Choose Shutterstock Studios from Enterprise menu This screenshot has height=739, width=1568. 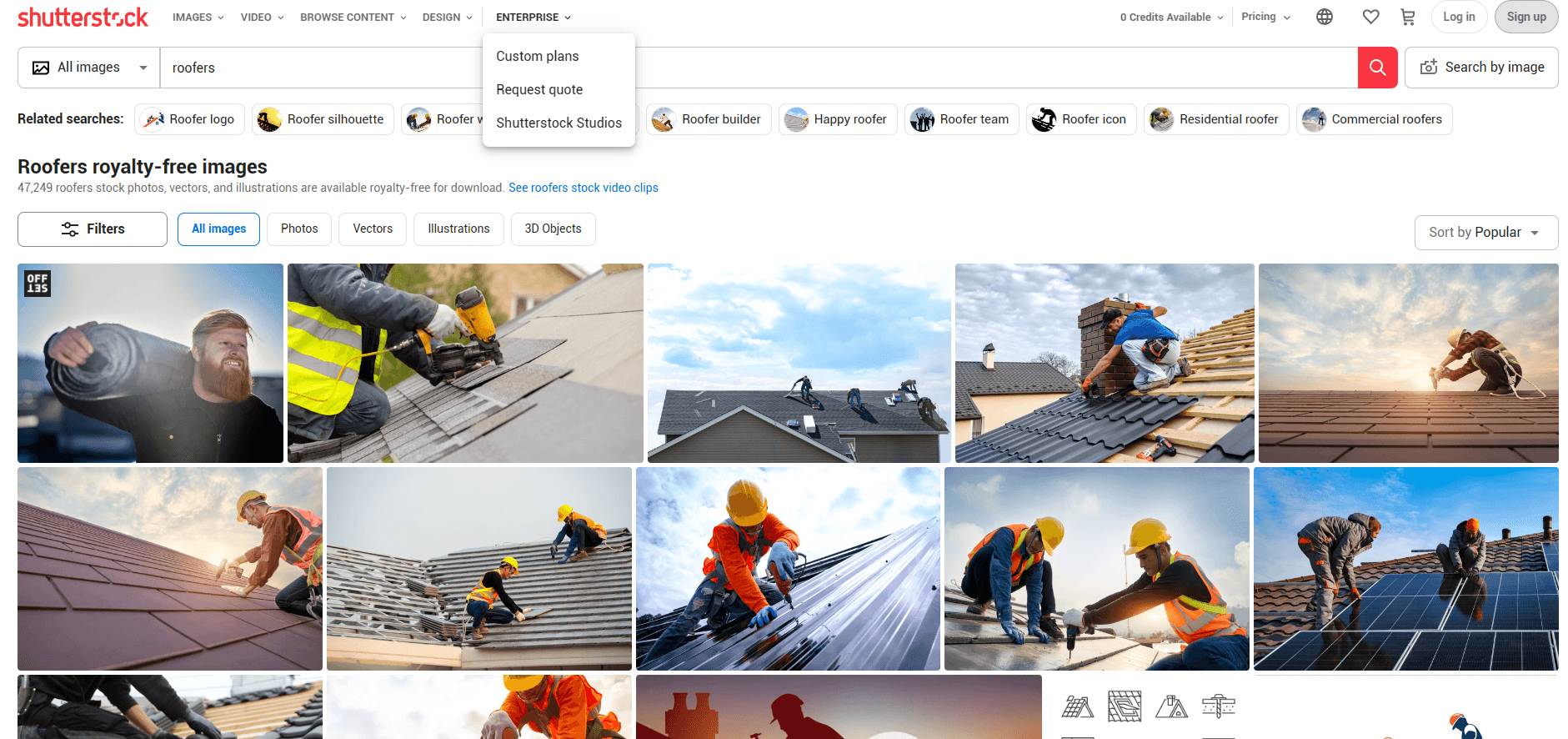click(x=559, y=123)
